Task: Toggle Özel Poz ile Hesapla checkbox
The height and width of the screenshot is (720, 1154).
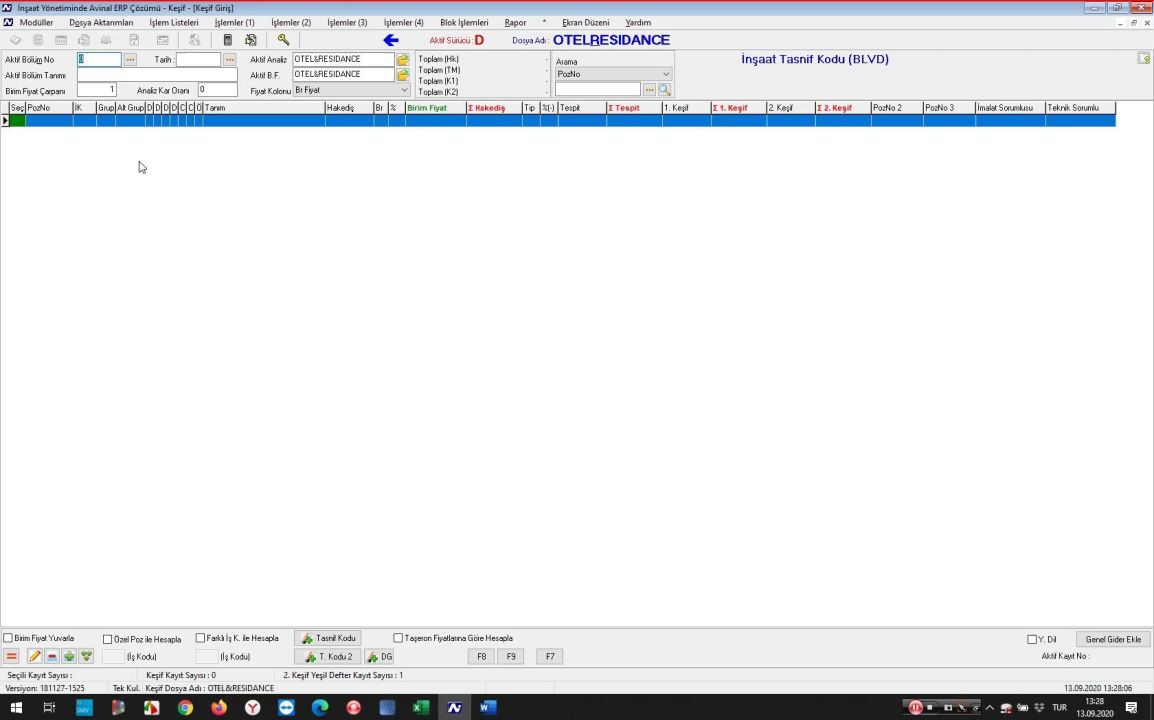Action: (x=108, y=639)
